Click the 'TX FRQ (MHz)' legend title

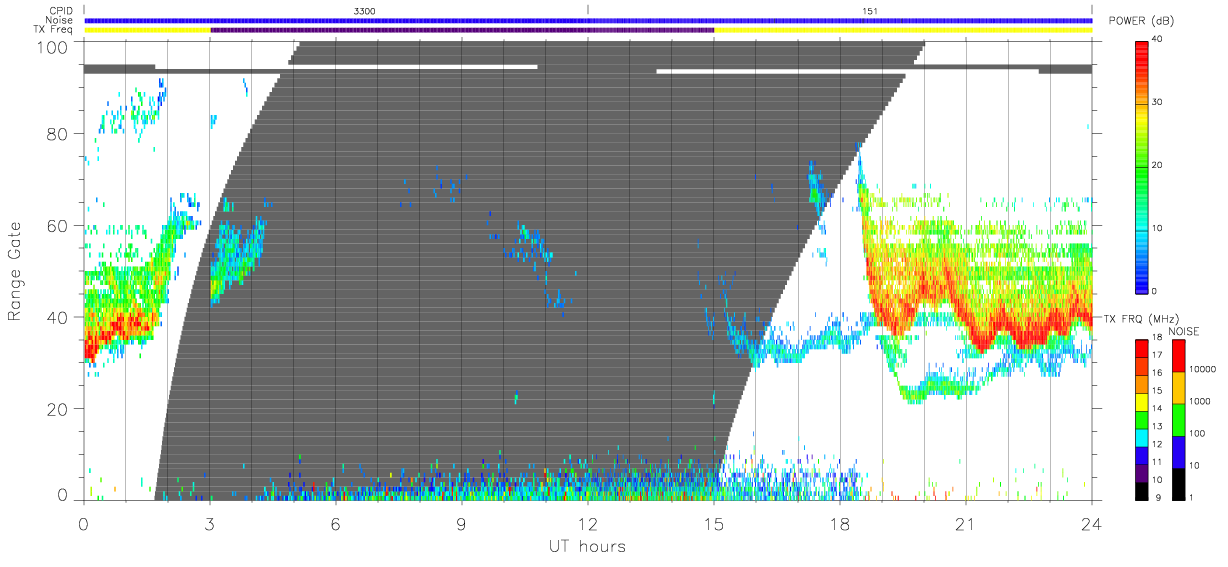pyautogui.click(x=1140, y=318)
